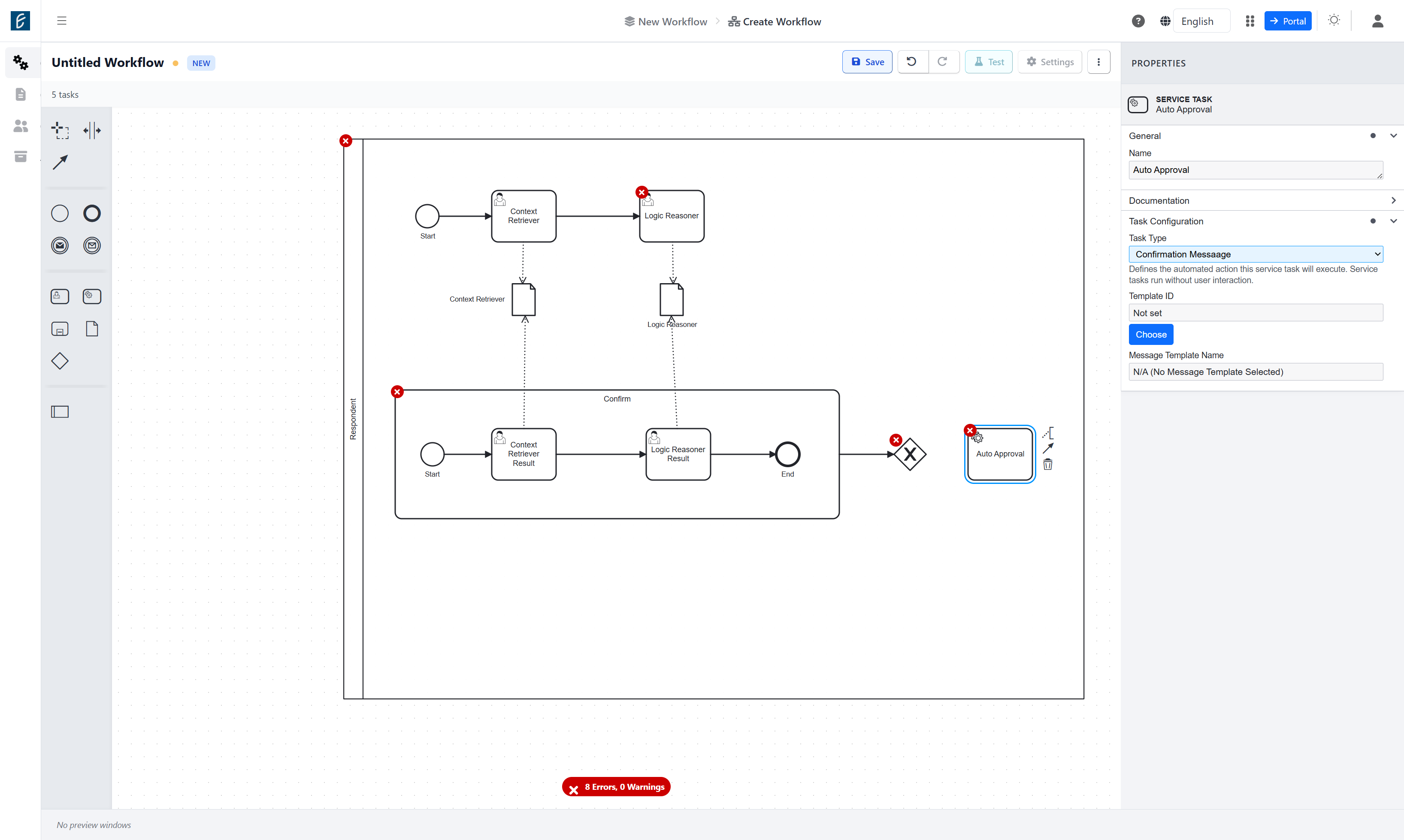Add a subprocess from palette
The width and height of the screenshot is (1404, 840).
click(x=60, y=329)
